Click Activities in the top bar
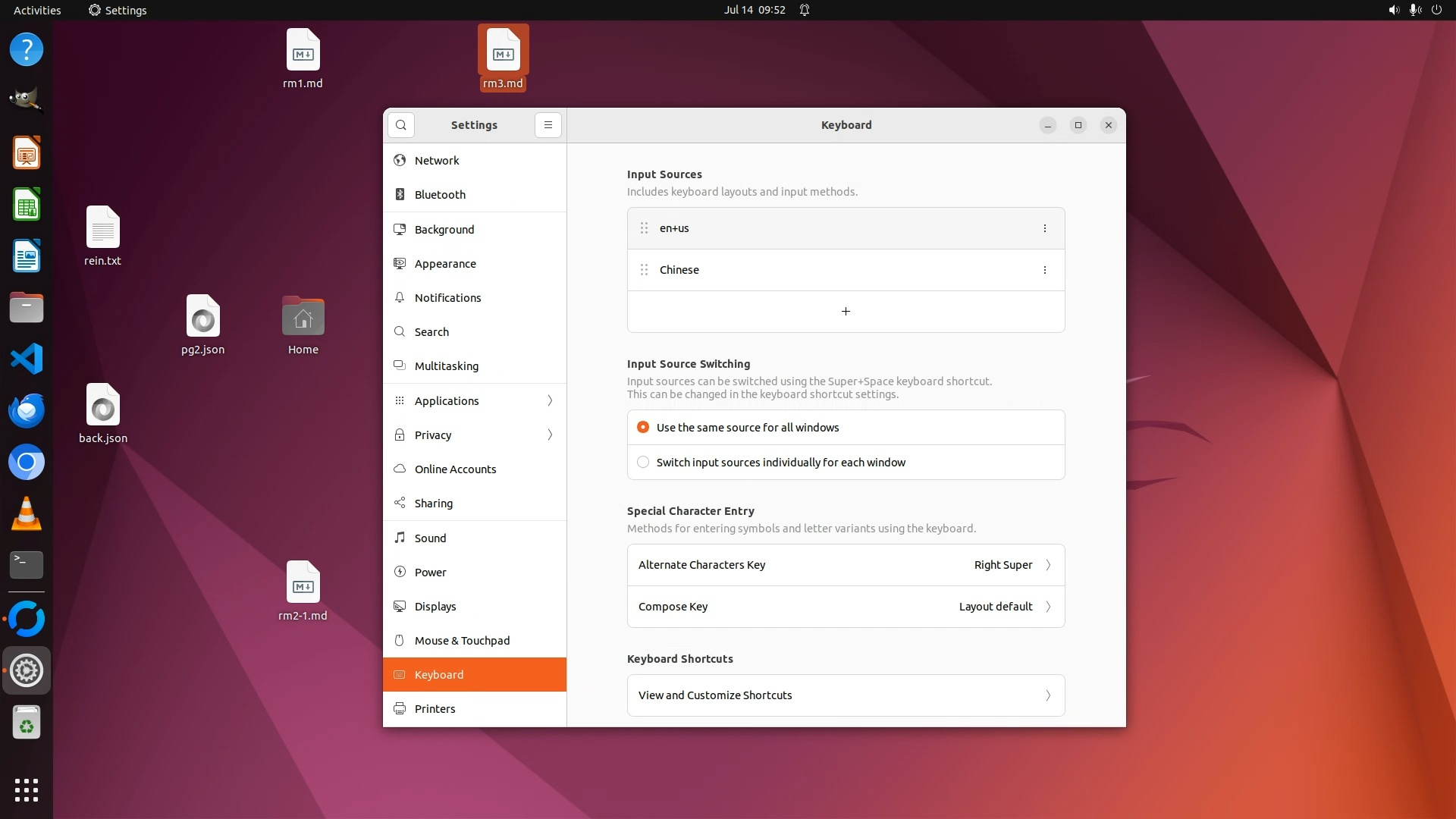 pos(37,10)
